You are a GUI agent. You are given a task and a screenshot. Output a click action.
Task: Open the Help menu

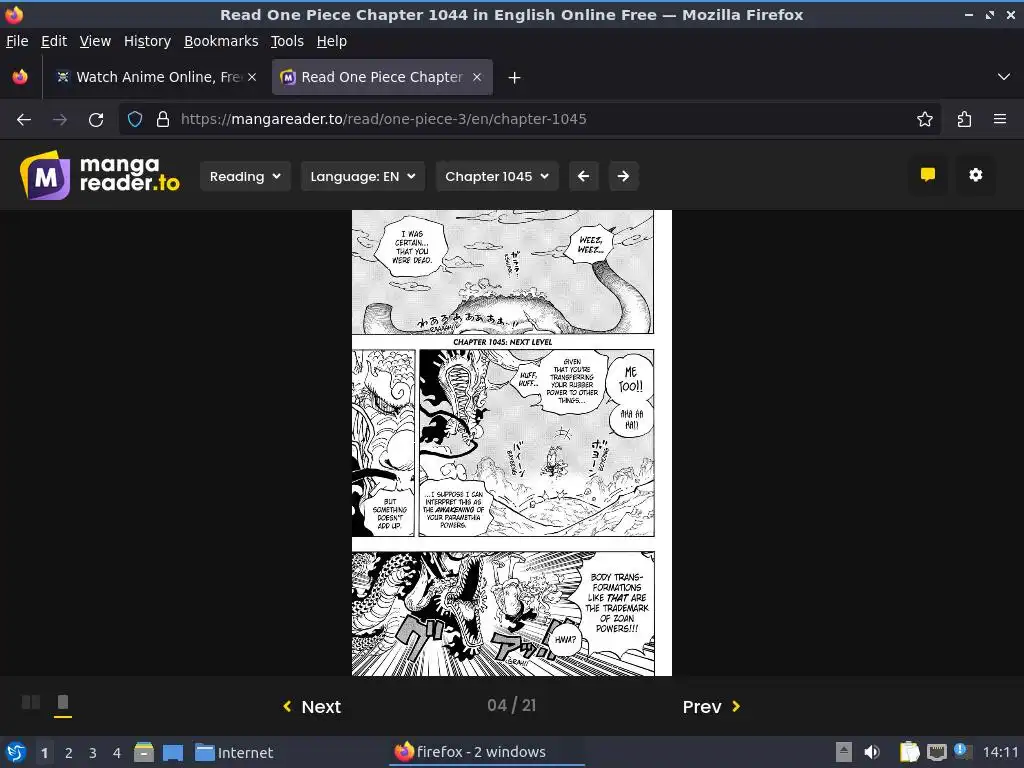[x=332, y=41]
